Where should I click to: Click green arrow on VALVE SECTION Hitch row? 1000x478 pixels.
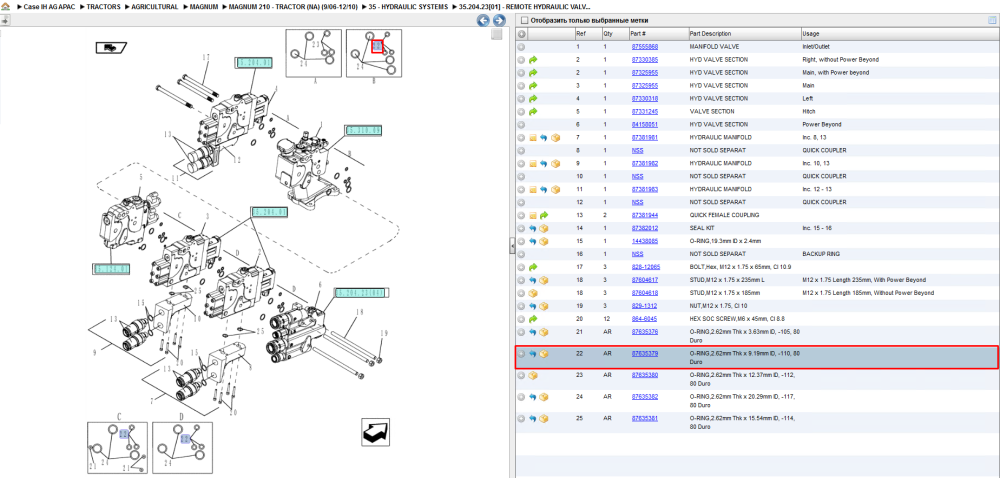pos(533,112)
